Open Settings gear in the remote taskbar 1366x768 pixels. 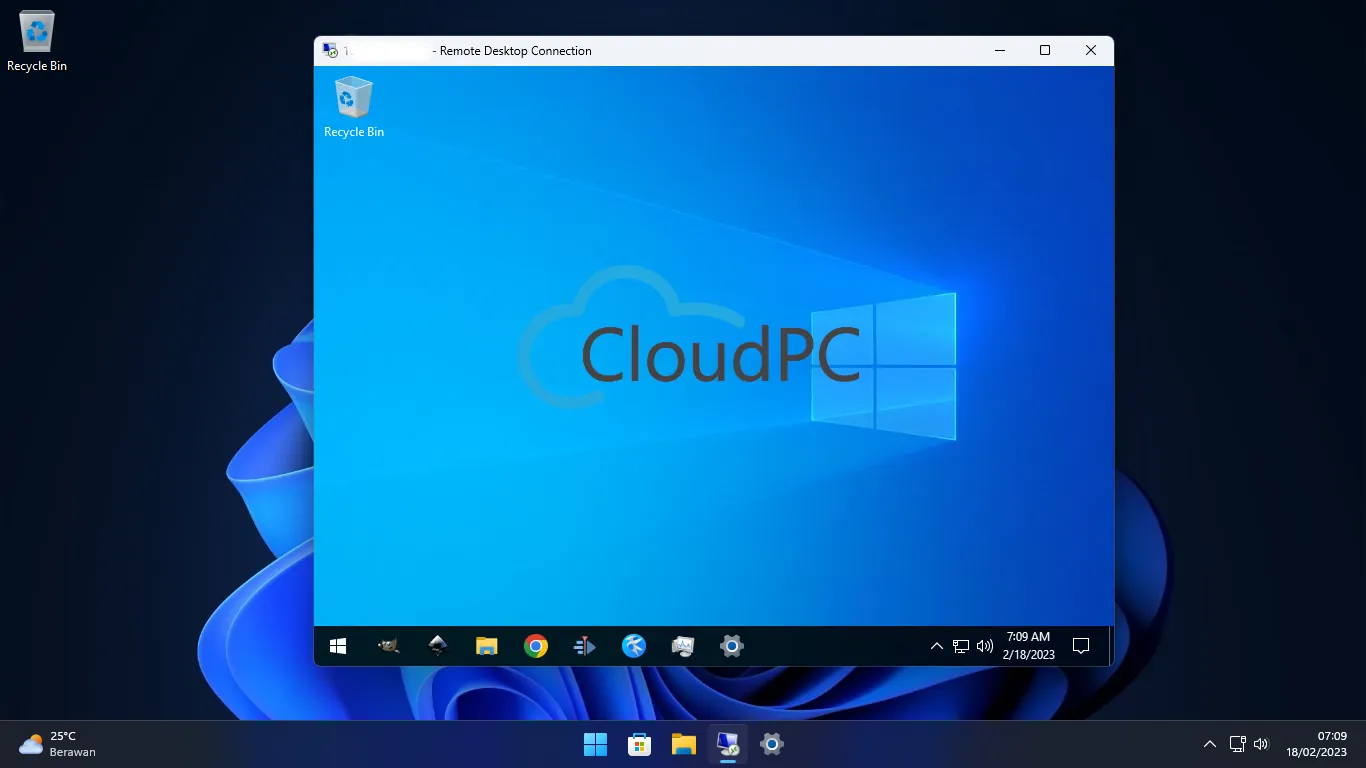[x=732, y=646]
